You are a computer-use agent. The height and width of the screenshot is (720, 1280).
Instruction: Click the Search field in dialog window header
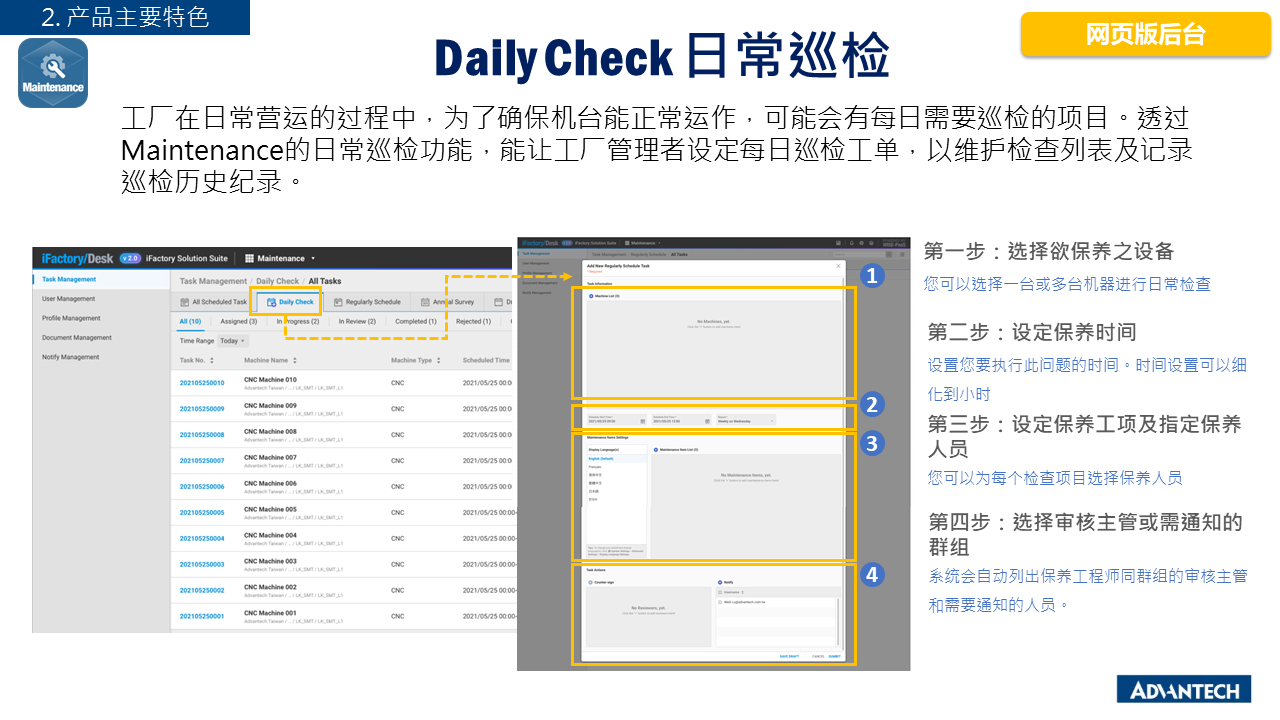859,255
